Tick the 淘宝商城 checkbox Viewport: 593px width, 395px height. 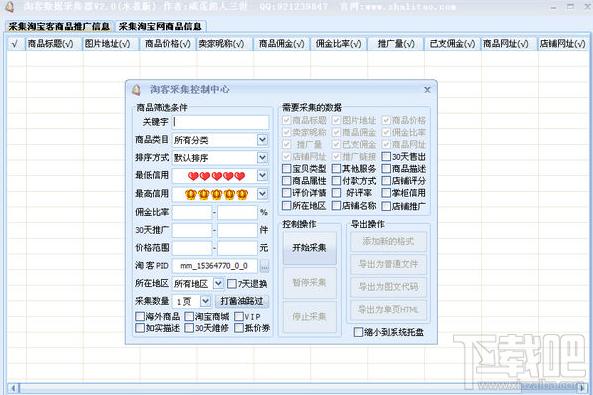click(189, 316)
